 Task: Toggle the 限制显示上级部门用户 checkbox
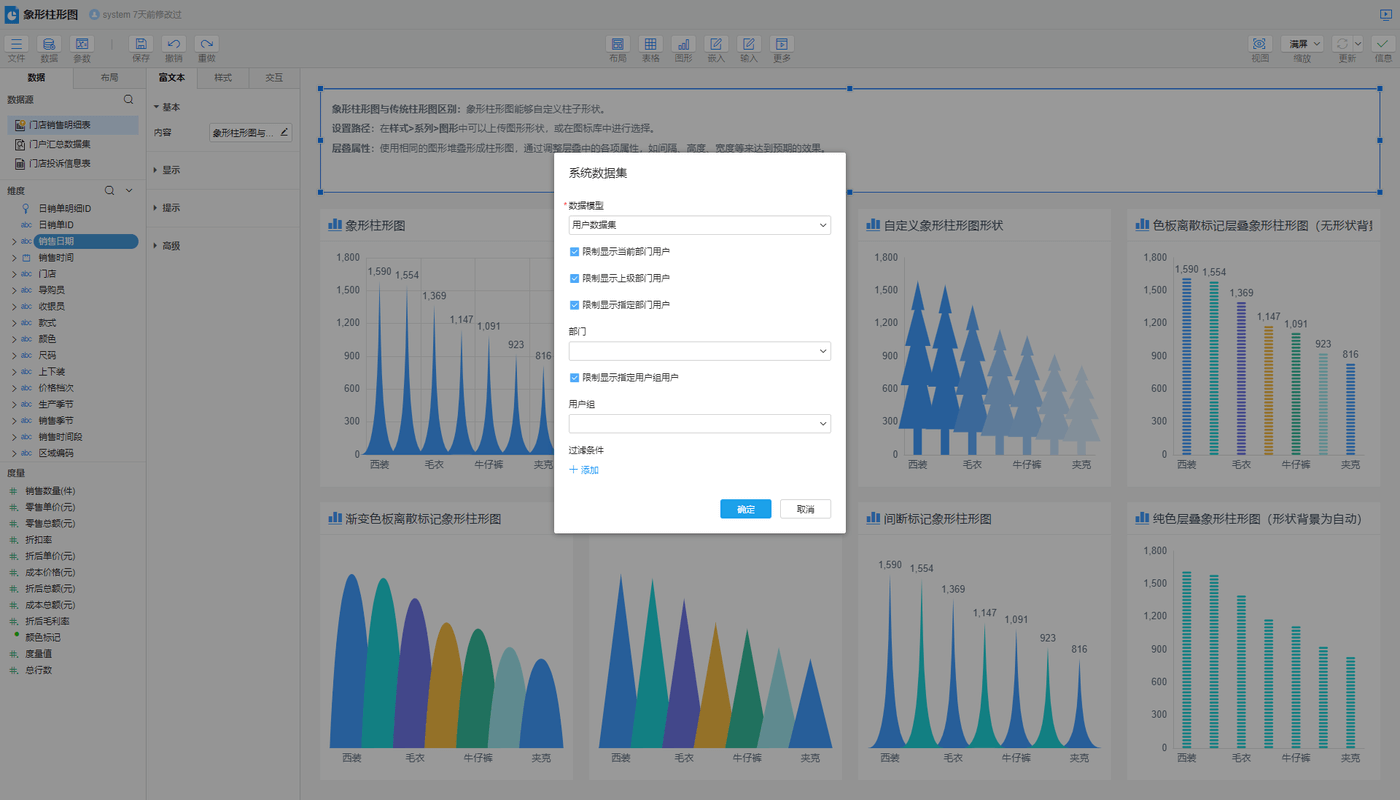pyautogui.click(x=574, y=279)
